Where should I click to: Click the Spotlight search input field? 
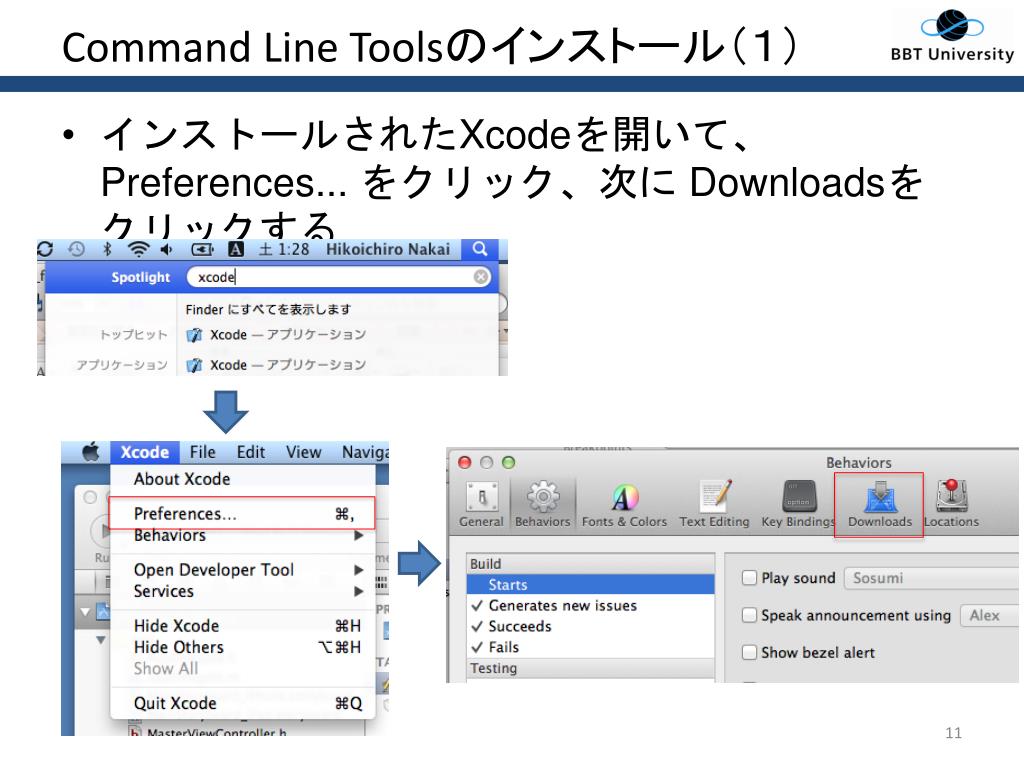pyautogui.click(x=339, y=277)
